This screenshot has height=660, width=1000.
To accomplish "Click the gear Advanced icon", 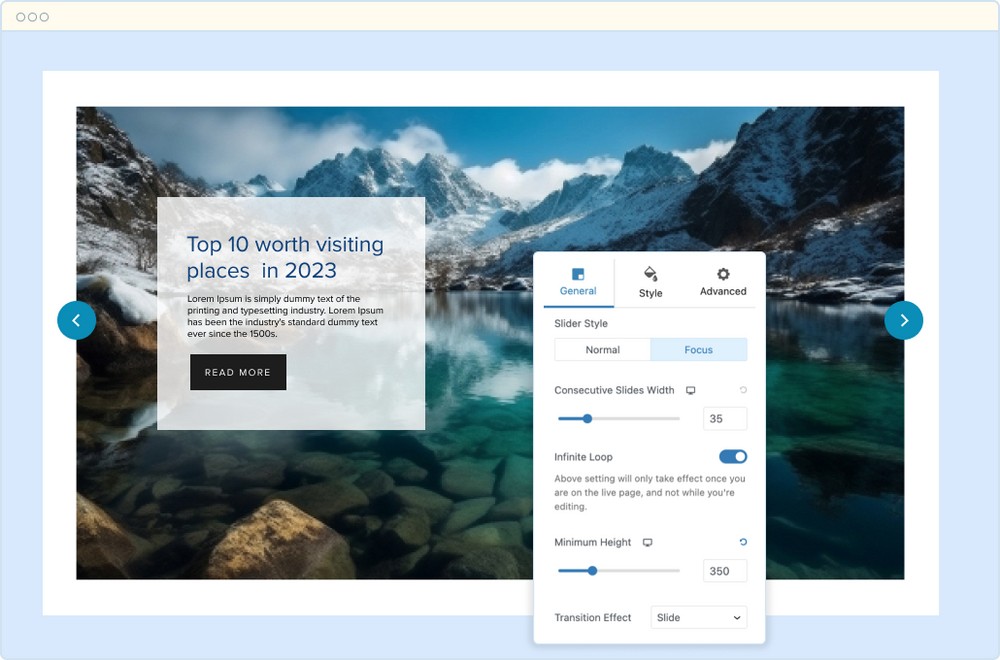I will click(x=723, y=274).
